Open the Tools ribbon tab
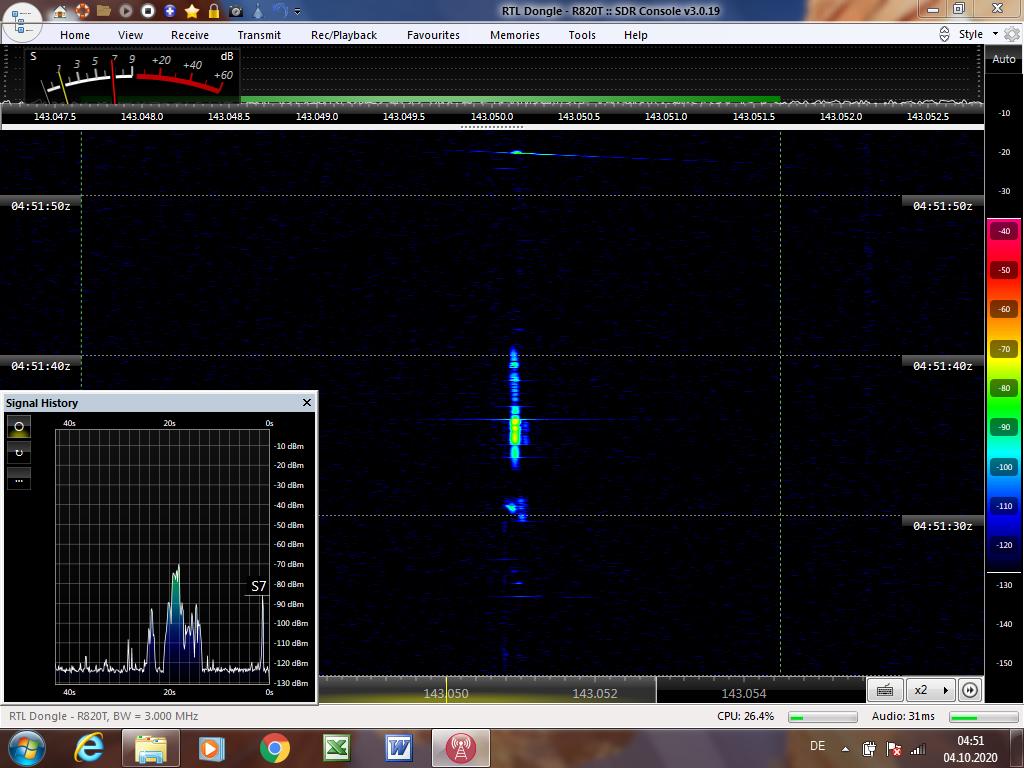This screenshot has height=768, width=1024. [x=582, y=35]
